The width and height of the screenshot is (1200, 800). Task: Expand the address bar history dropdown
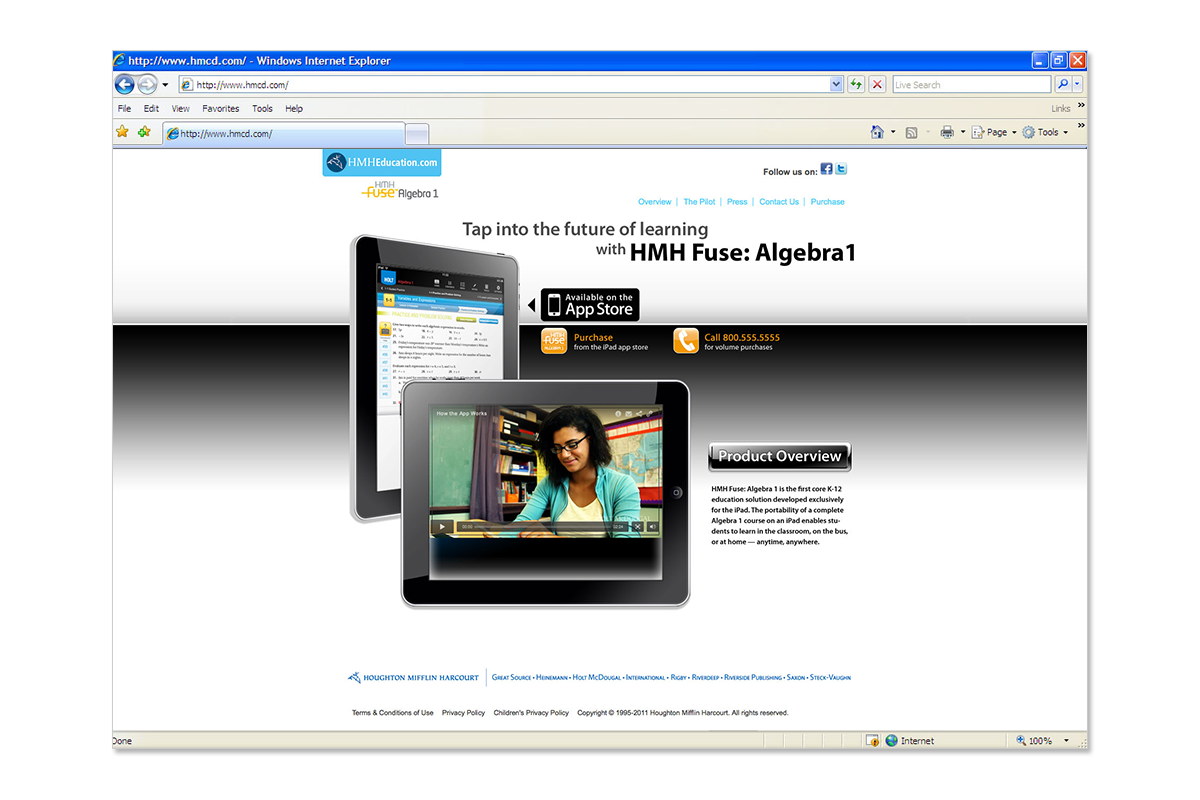click(837, 85)
